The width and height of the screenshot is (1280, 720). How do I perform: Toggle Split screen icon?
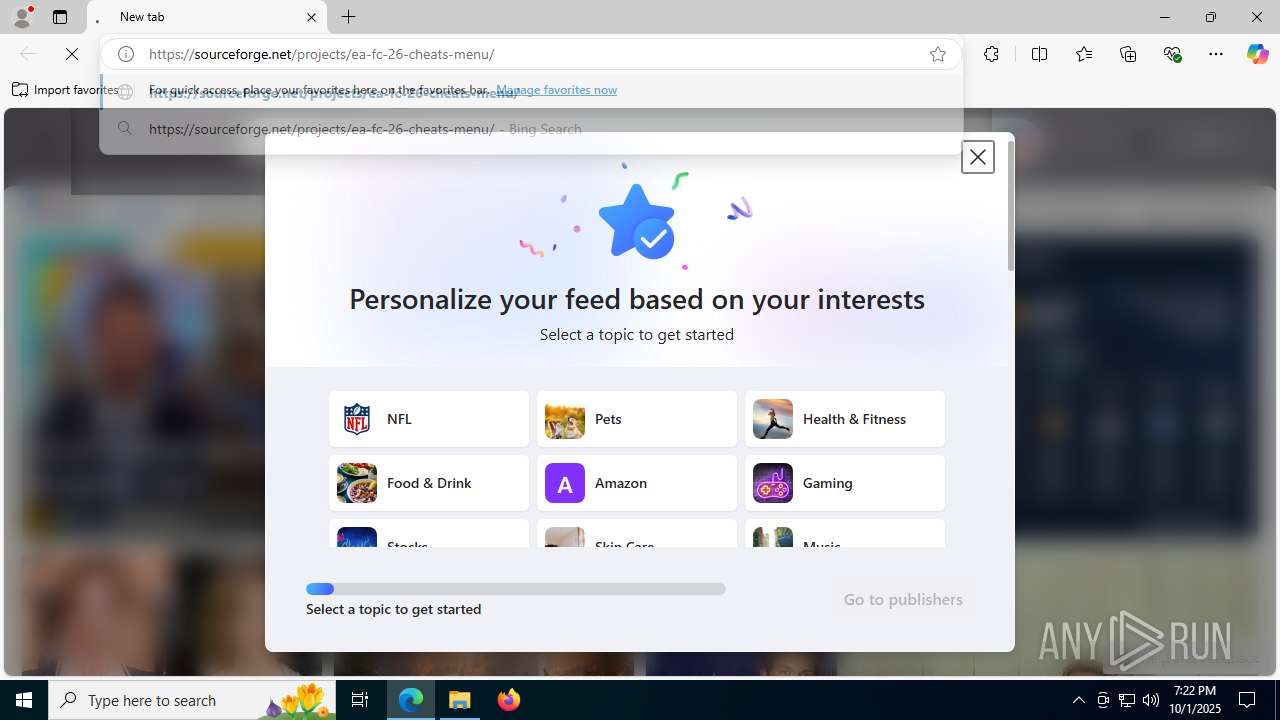click(x=1039, y=54)
